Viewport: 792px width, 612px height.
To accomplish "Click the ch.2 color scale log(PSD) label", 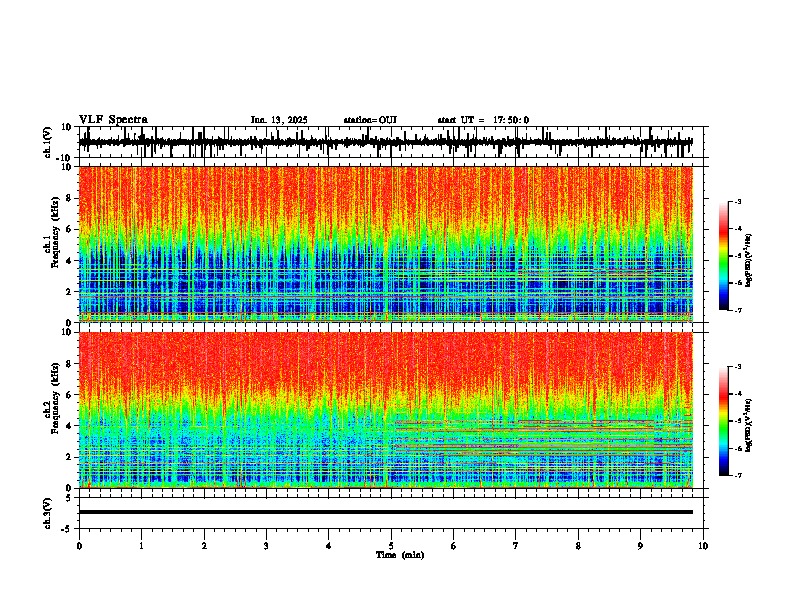I will tap(749, 426).
